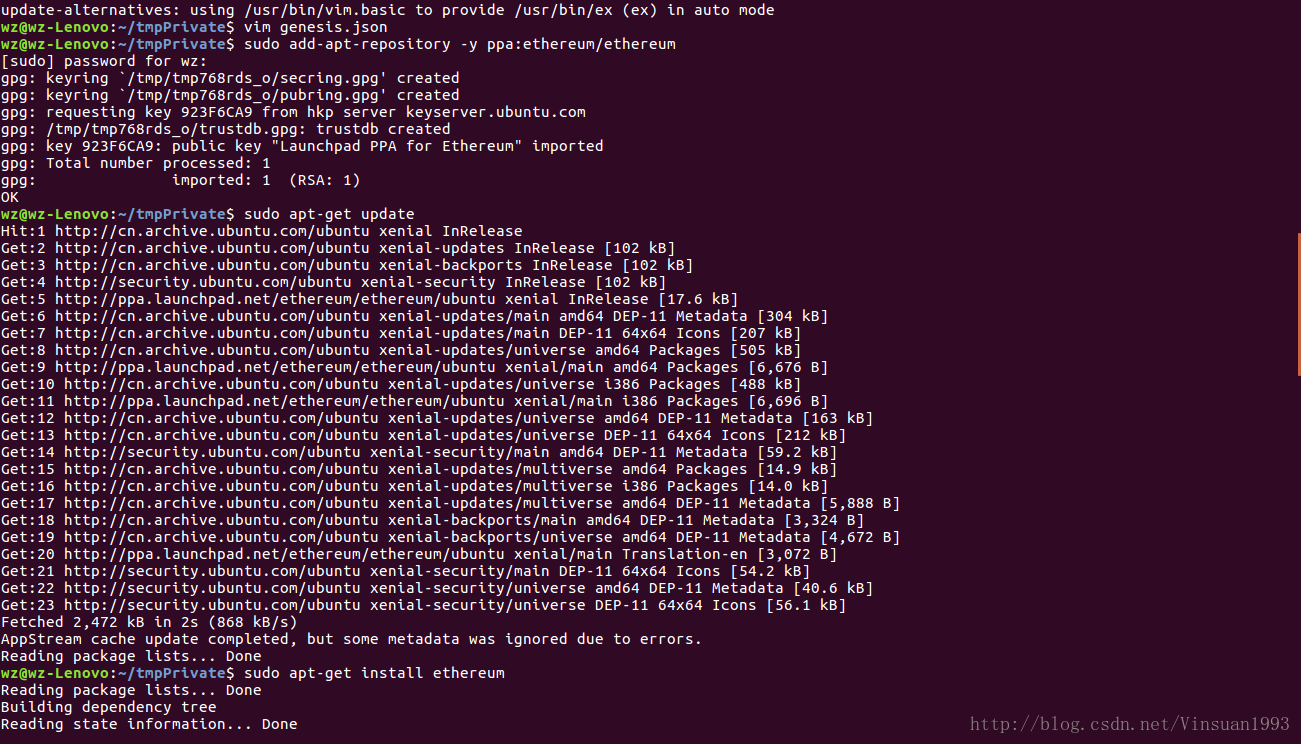Click the "sudo apt-get install ethereum" command
Viewport: 1301px width, 744px height.
coord(374,673)
